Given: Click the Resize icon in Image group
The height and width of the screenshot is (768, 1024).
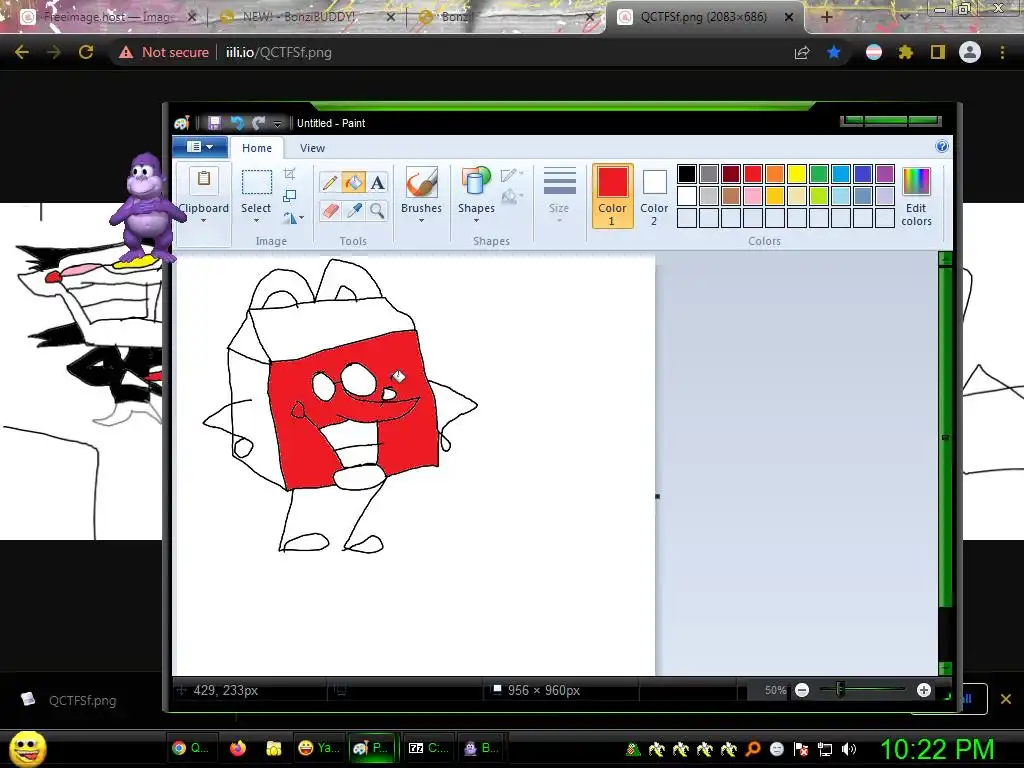Looking at the screenshot, I should pos(290,196).
